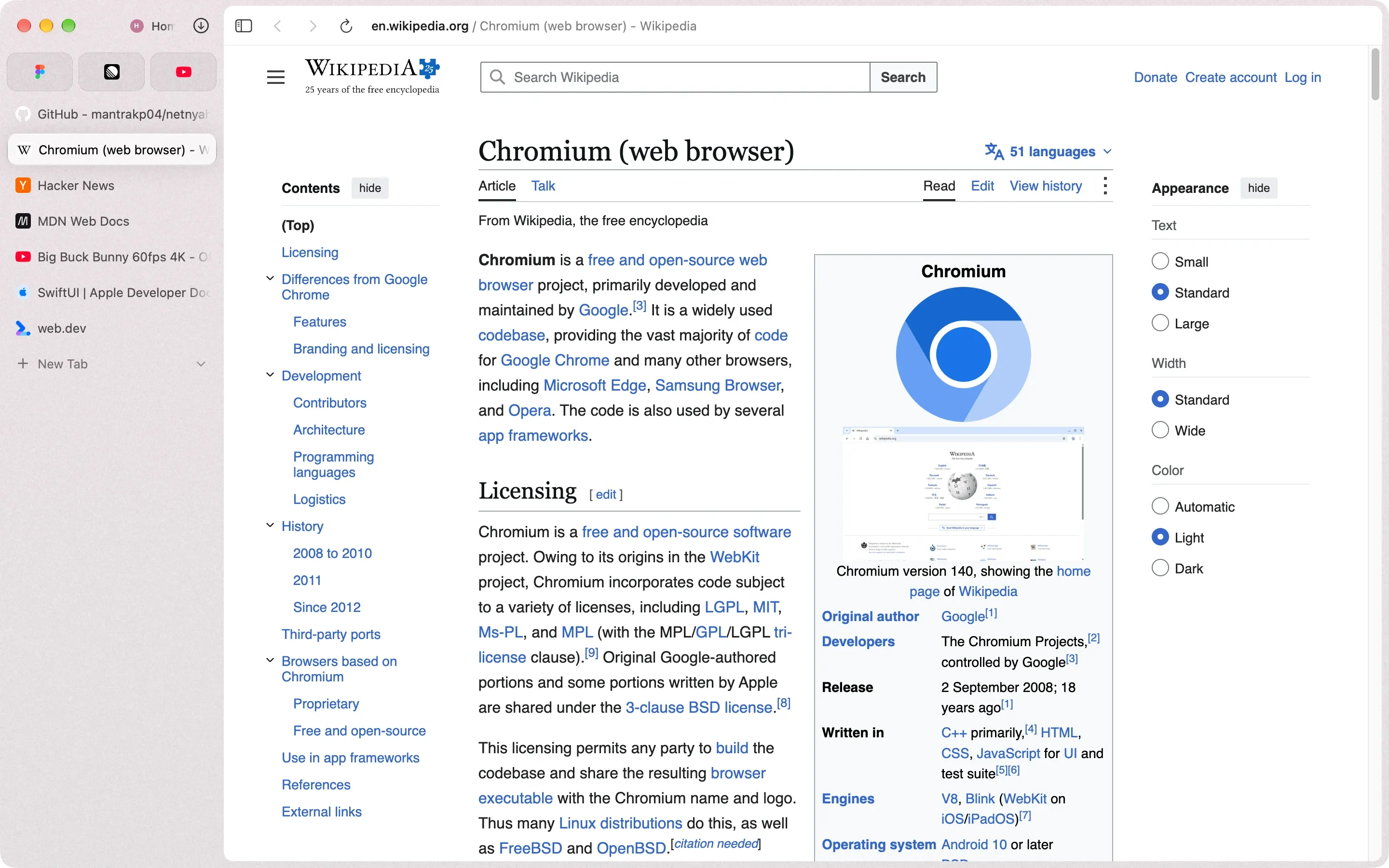Collapse the History contents section
The image size is (1389, 868).
[x=270, y=525]
